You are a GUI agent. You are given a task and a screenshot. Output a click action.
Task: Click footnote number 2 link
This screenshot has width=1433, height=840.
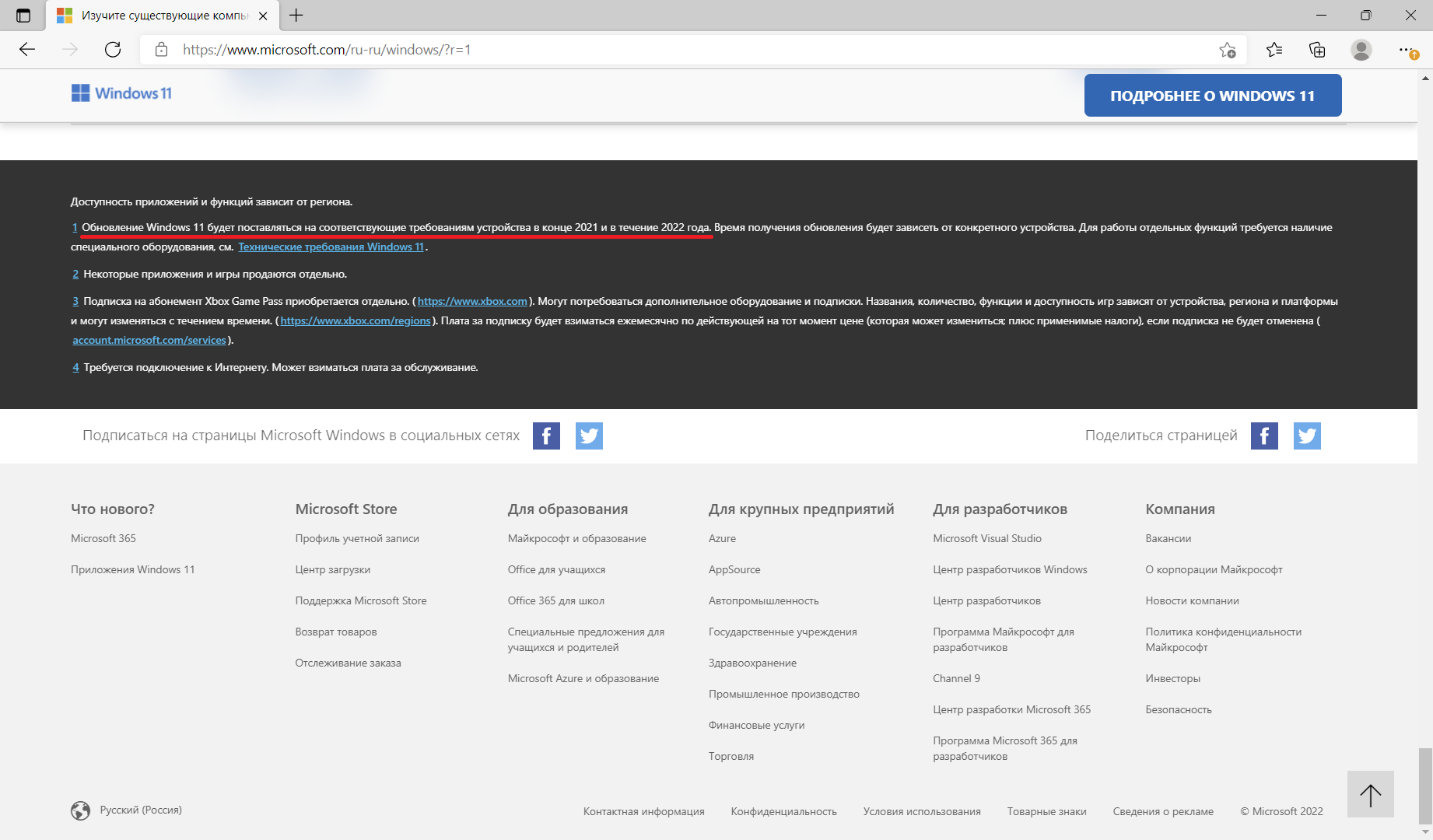[75, 275]
